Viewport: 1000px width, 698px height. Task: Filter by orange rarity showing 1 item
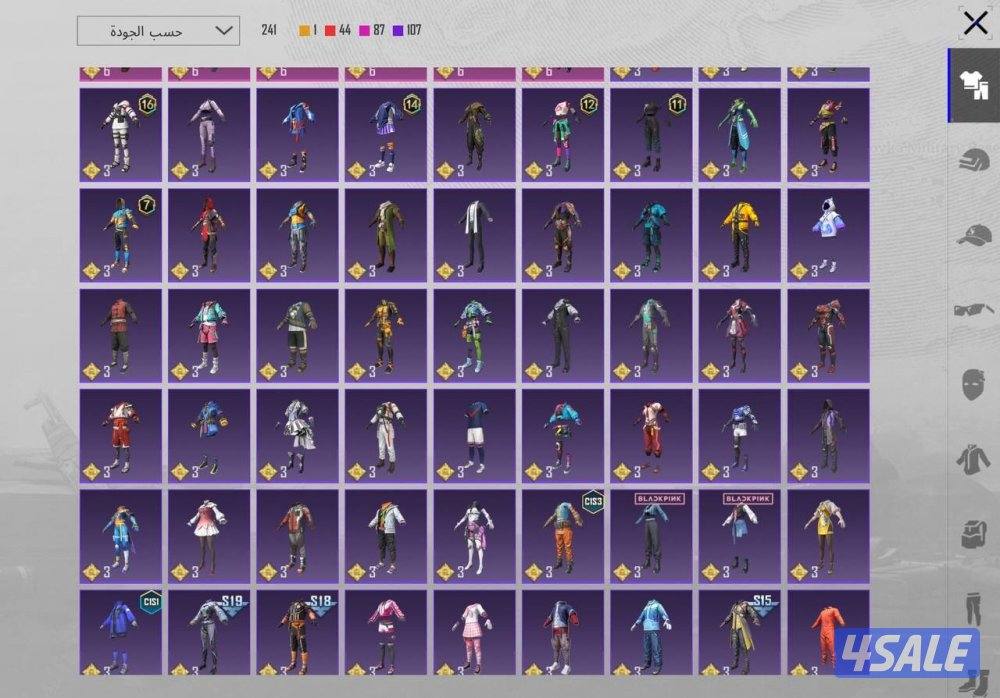click(x=307, y=30)
